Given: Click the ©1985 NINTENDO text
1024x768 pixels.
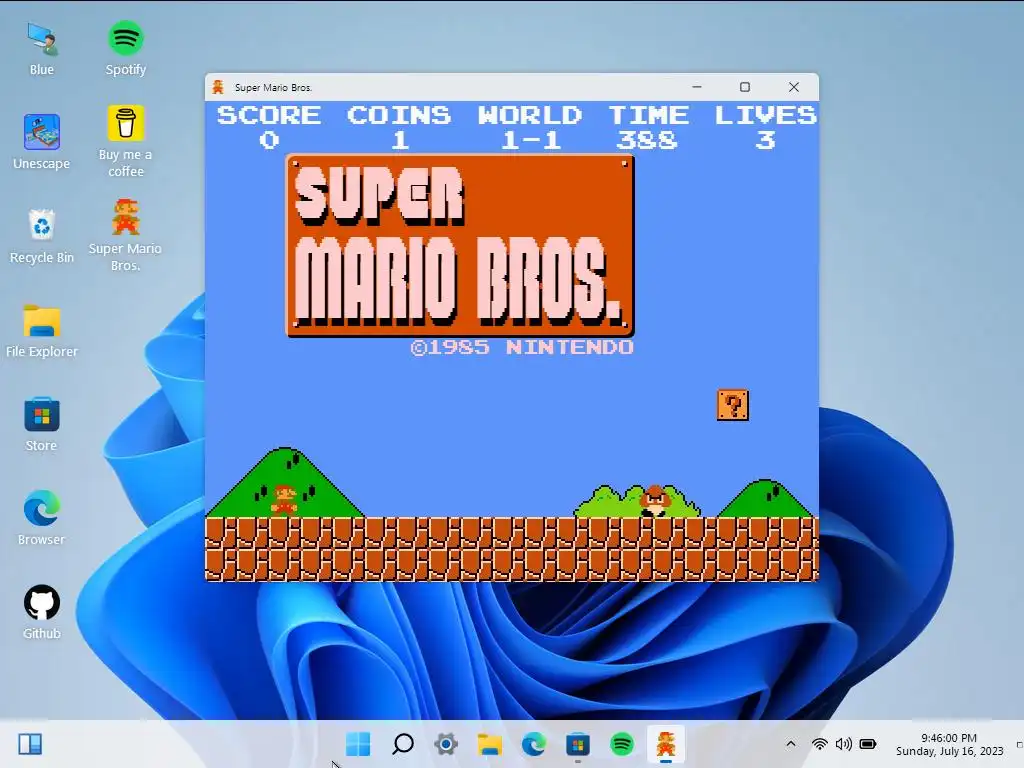Looking at the screenshot, I should coord(522,347).
